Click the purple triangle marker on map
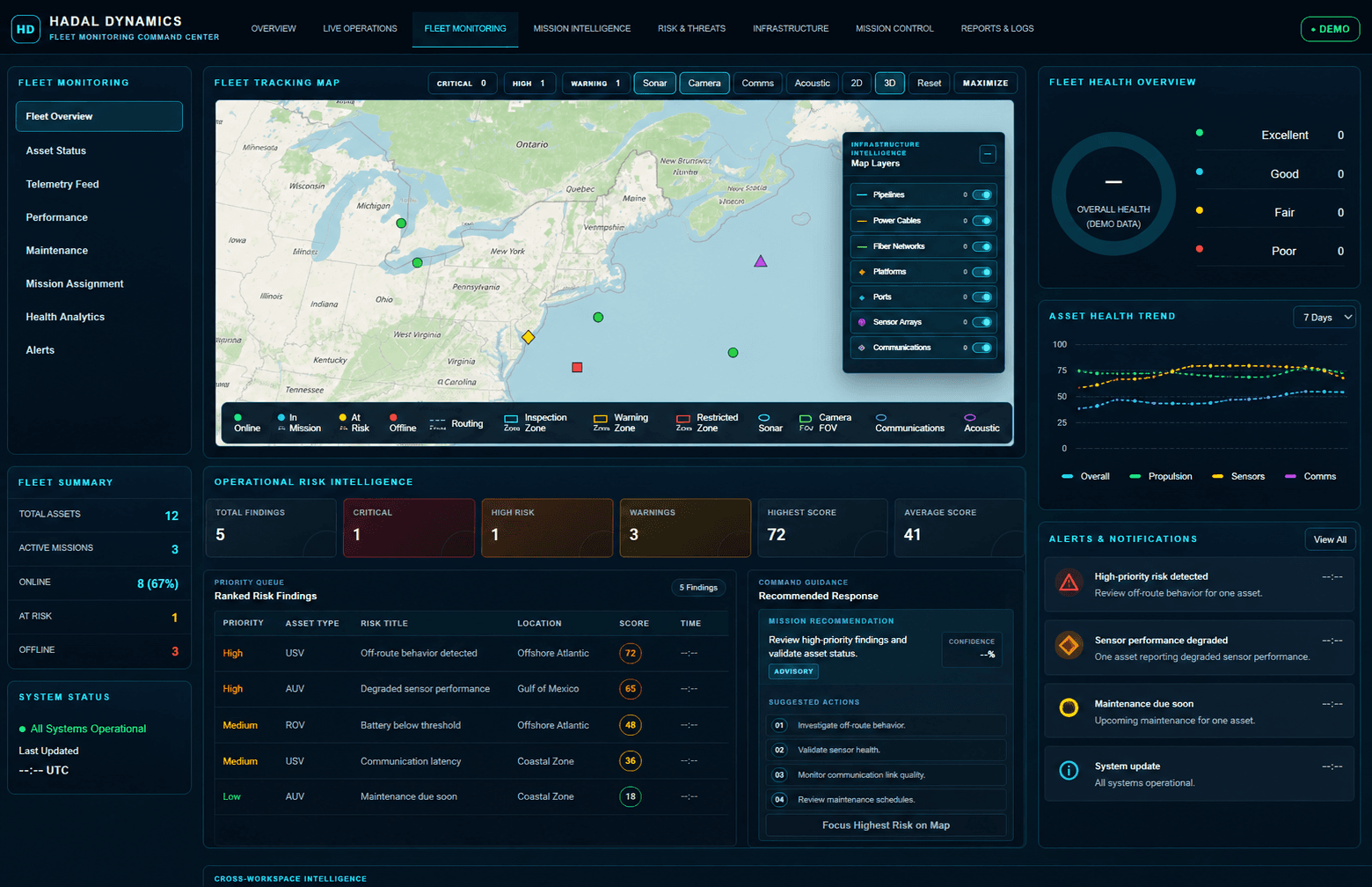 click(761, 261)
